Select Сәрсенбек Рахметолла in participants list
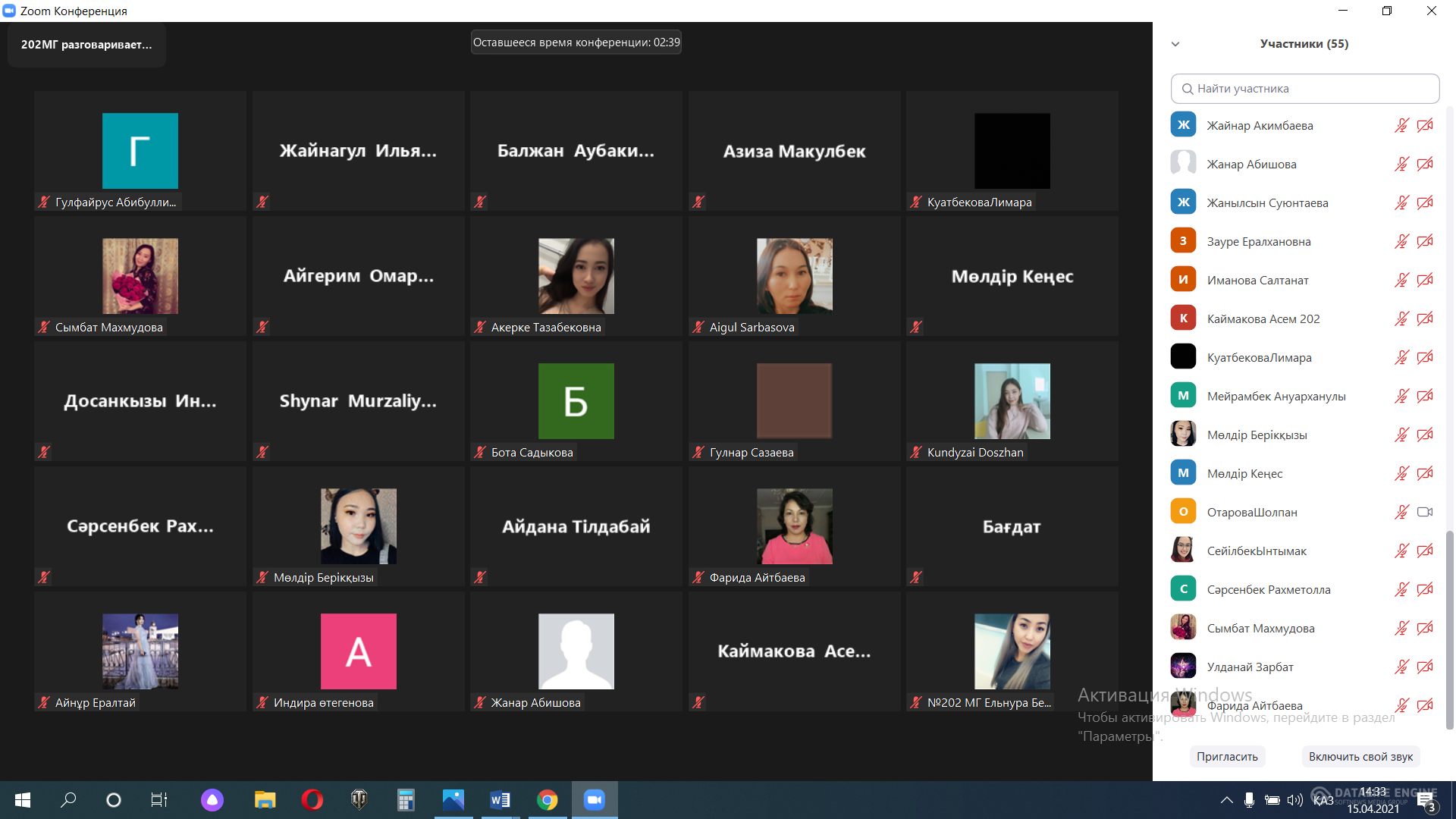The image size is (1456, 819). 1268,589
